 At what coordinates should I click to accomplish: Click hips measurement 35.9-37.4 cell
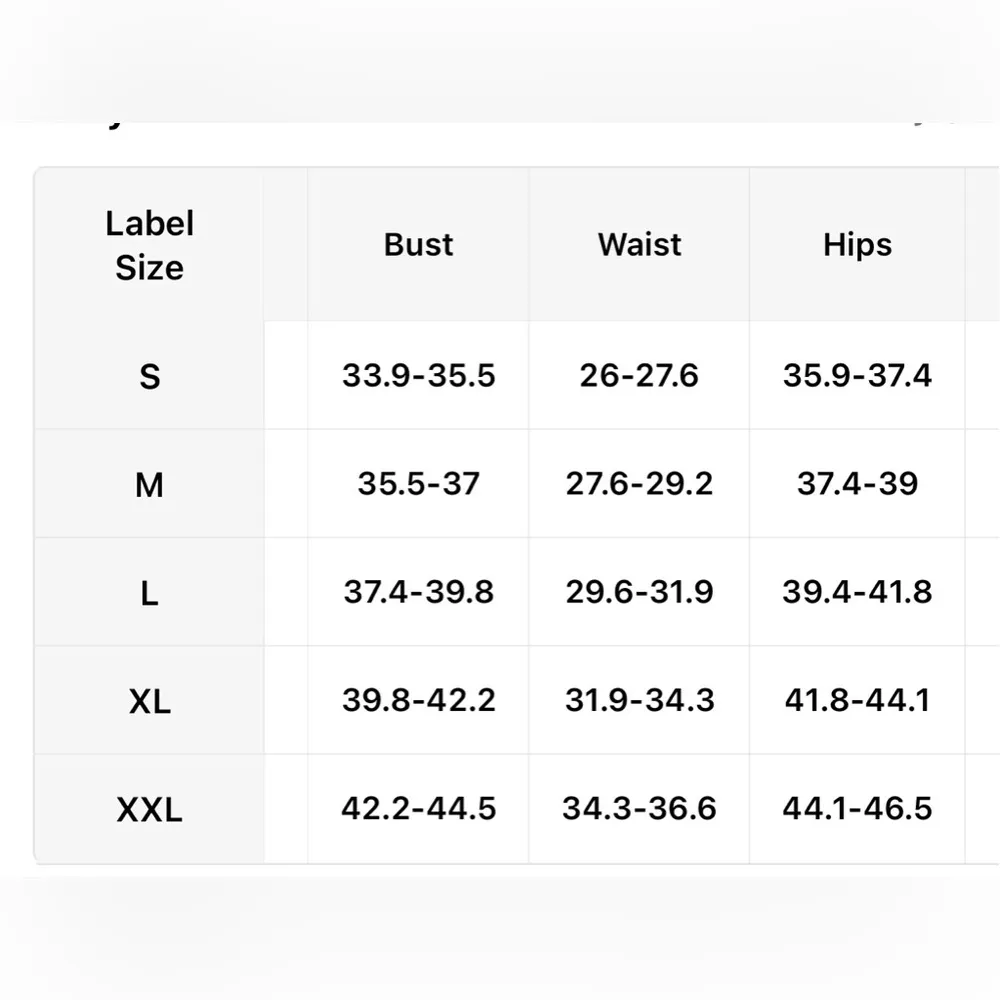[x=857, y=376]
